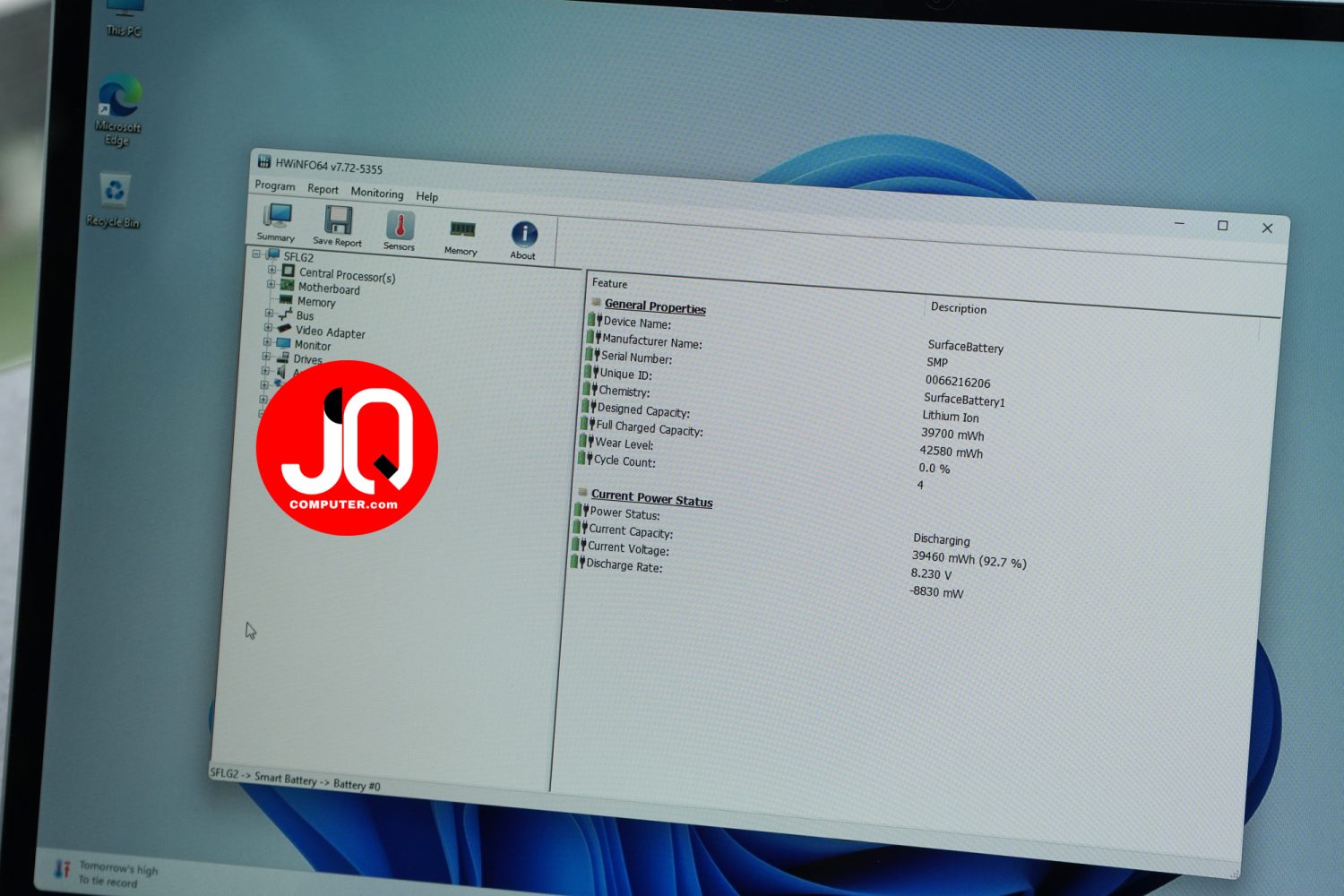Screen dimensions: 1344x896
Task: Open the Report menu
Action: (x=323, y=189)
